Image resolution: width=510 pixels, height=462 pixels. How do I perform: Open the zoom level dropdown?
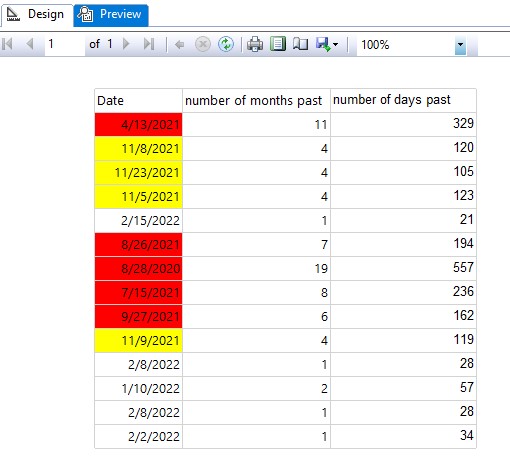(x=460, y=45)
